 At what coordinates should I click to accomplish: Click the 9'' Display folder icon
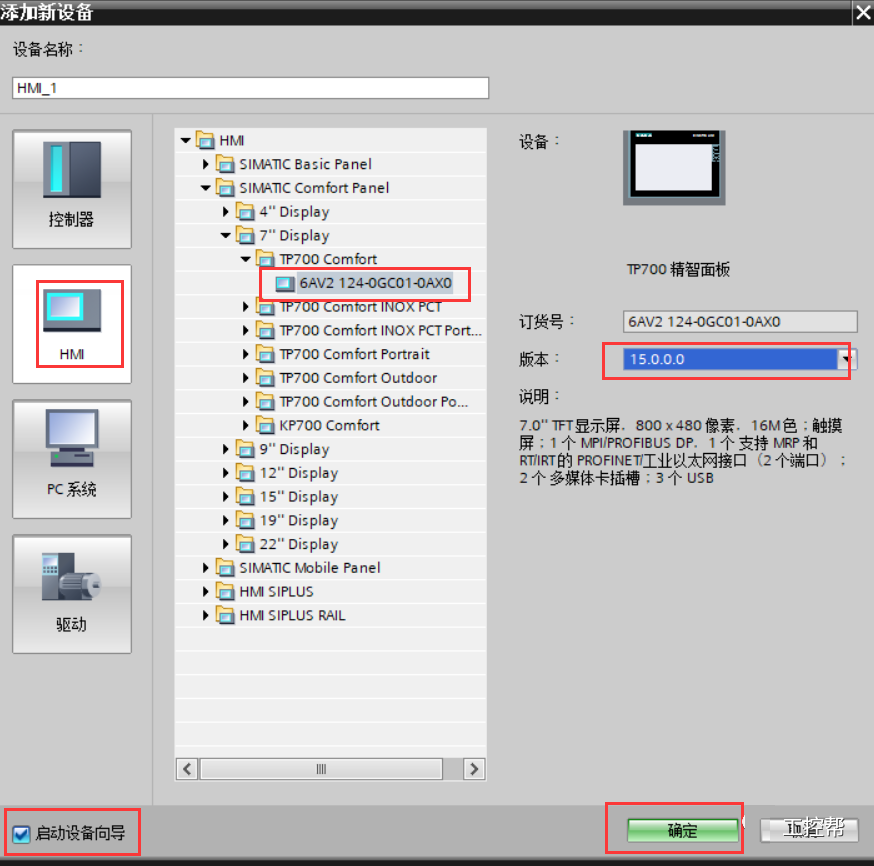point(245,449)
